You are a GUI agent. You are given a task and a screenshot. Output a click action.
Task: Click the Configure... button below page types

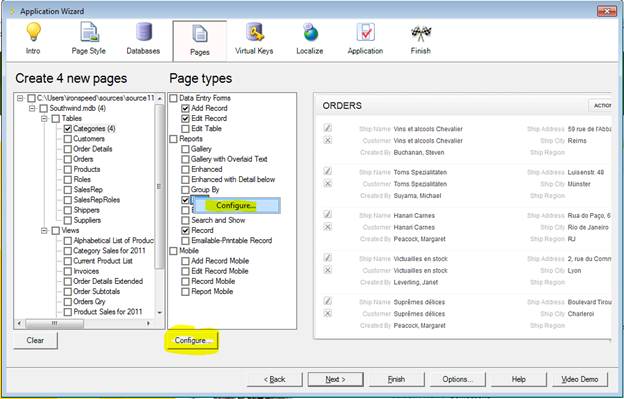click(193, 341)
